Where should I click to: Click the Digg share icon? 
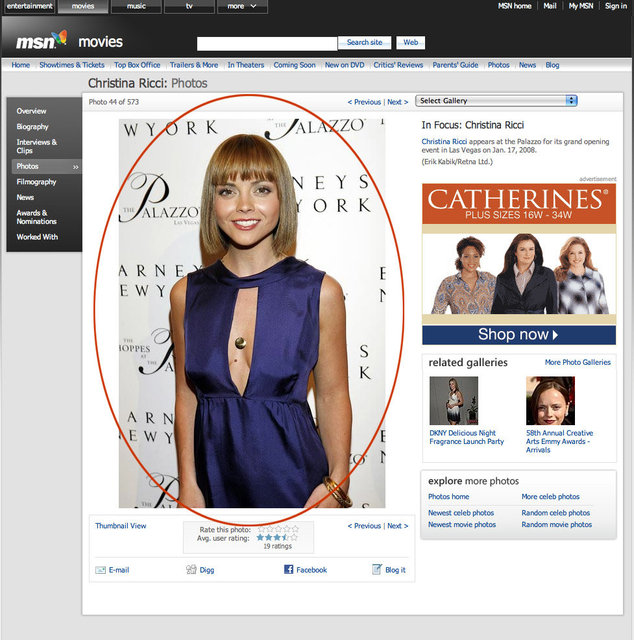[x=191, y=570]
